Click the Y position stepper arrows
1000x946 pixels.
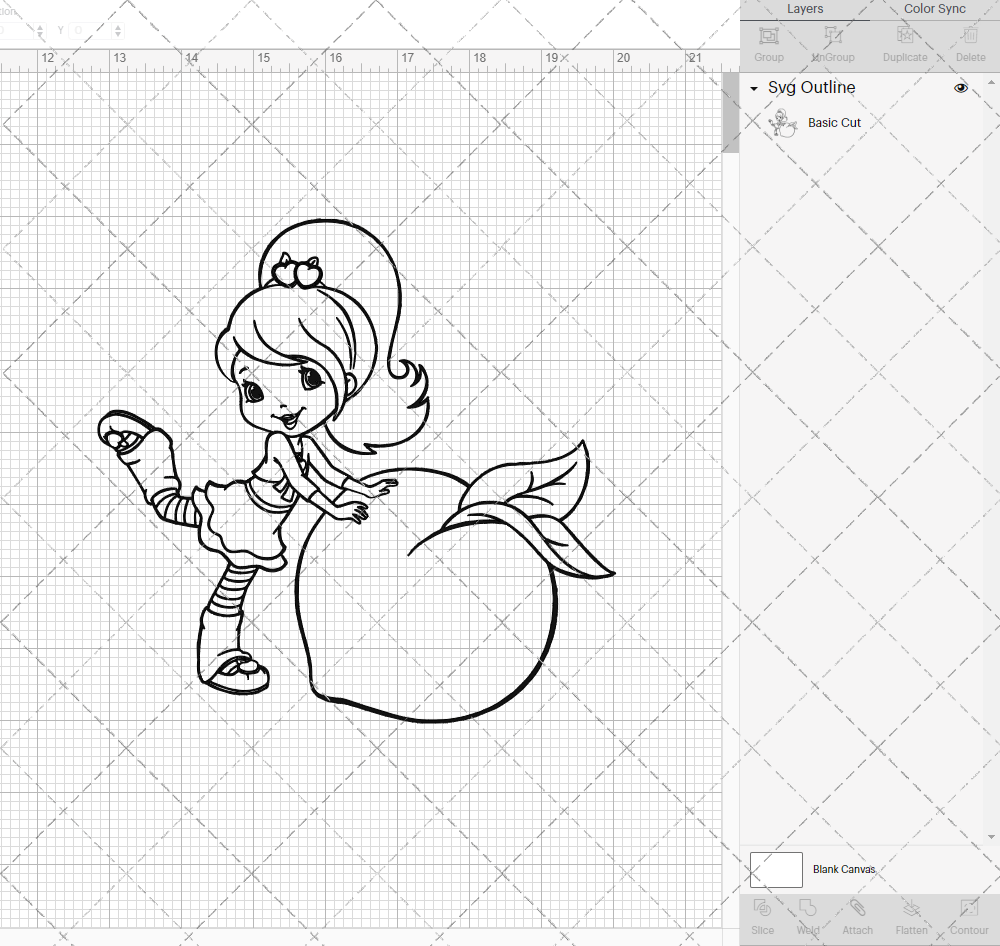(x=118, y=30)
